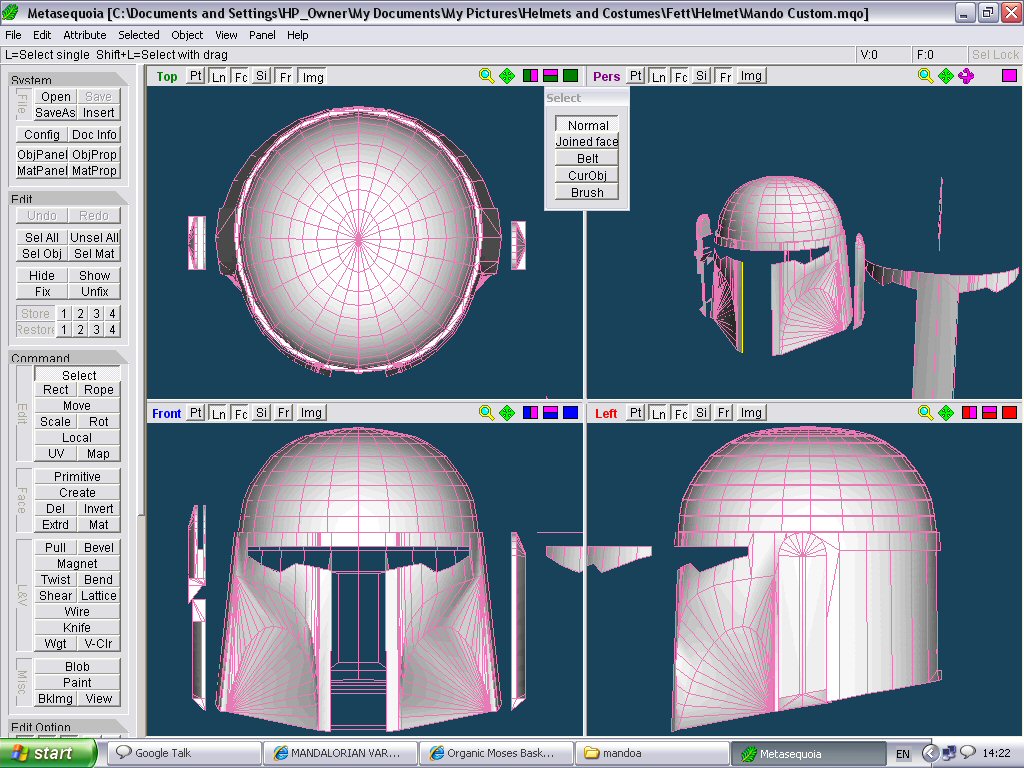Click the red vertical split icon in Left view
This screenshot has height=768, width=1024.
click(x=969, y=413)
